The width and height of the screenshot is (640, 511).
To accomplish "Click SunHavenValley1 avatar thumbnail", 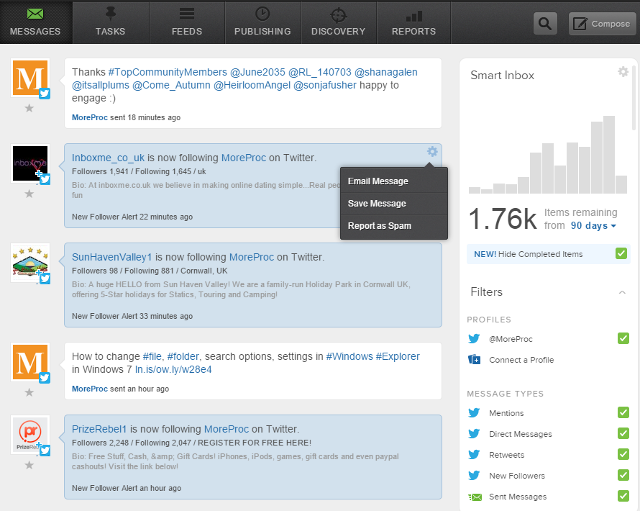I will [x=30, y=262].
